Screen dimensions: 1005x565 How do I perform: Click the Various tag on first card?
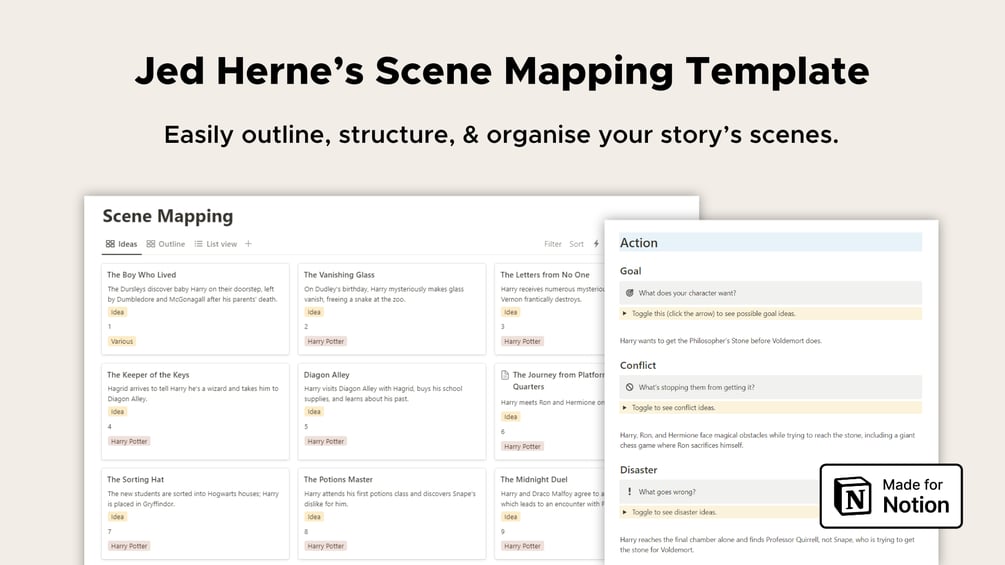pos(122,341)
